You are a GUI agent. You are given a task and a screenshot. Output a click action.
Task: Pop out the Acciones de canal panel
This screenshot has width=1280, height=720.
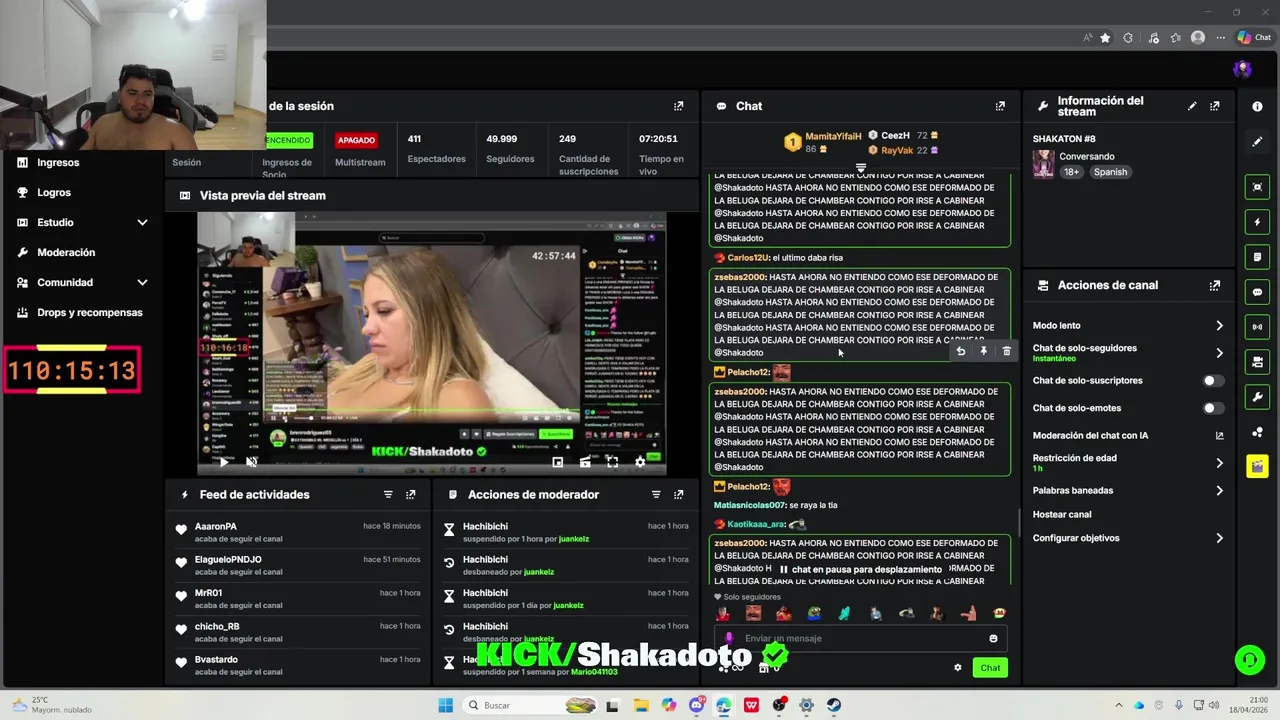pos(1215,285)
